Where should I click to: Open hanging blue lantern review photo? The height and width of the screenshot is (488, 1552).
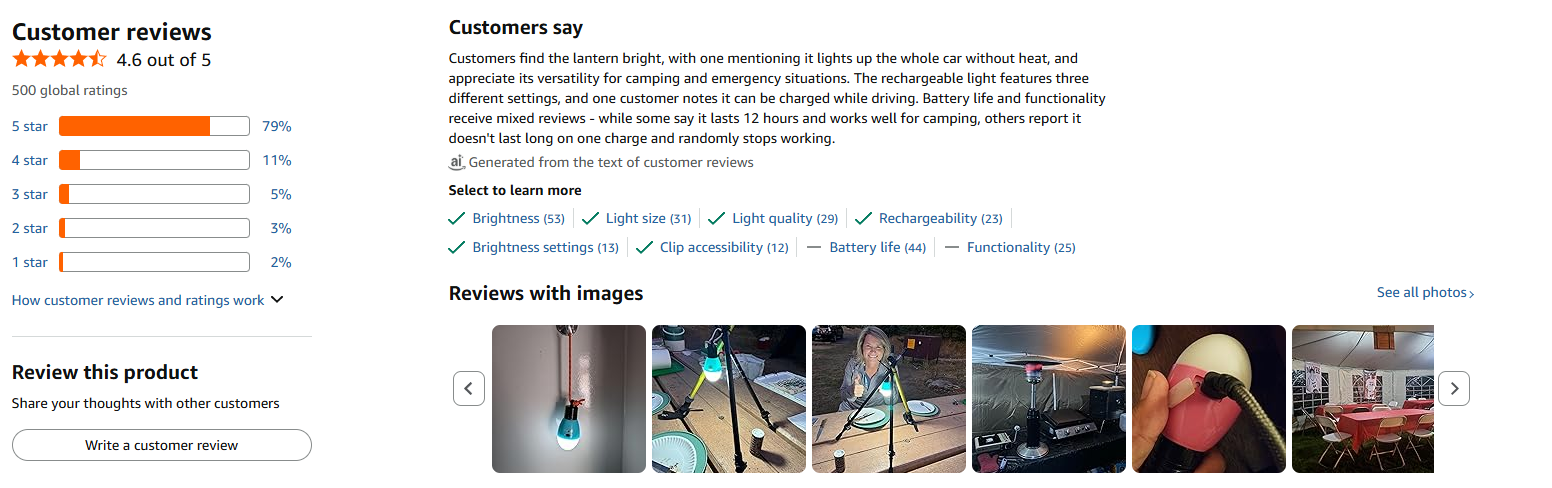pos(569,398)
